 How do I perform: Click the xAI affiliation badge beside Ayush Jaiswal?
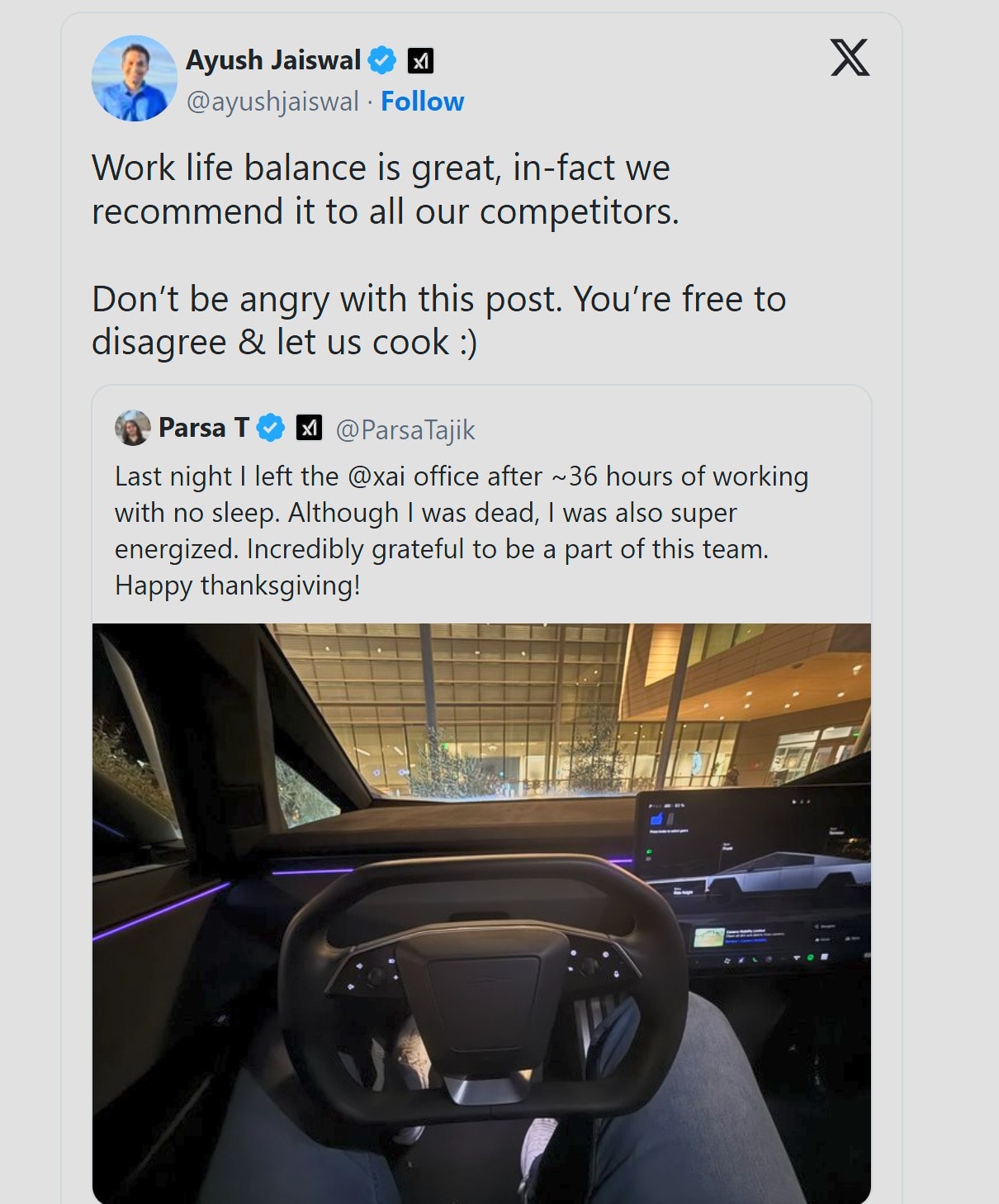(x=421, y=60)
